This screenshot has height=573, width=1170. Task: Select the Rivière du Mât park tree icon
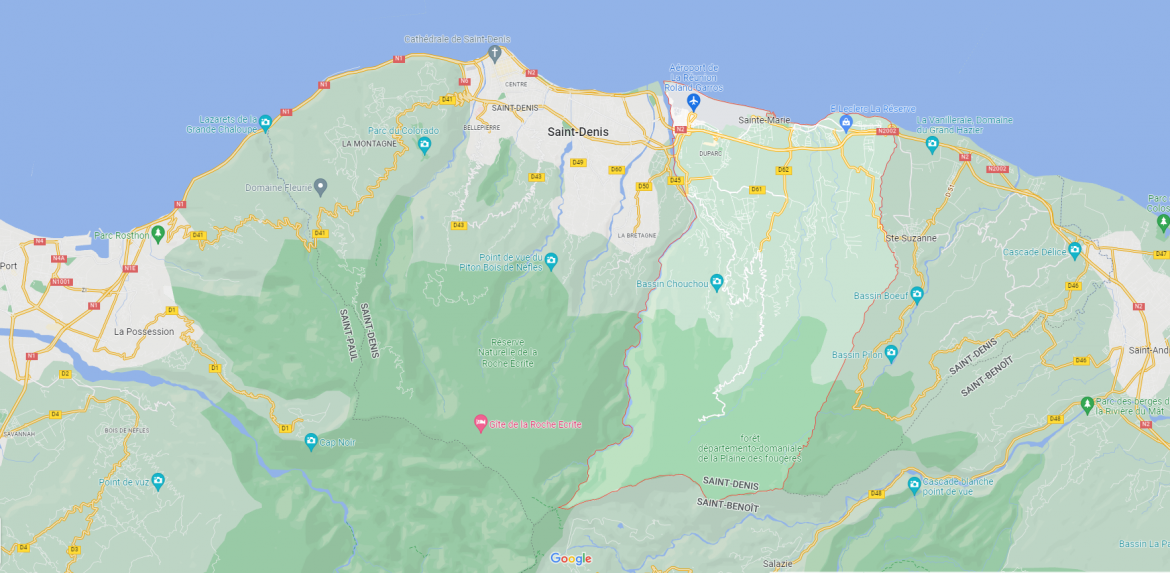(1087, 405)
